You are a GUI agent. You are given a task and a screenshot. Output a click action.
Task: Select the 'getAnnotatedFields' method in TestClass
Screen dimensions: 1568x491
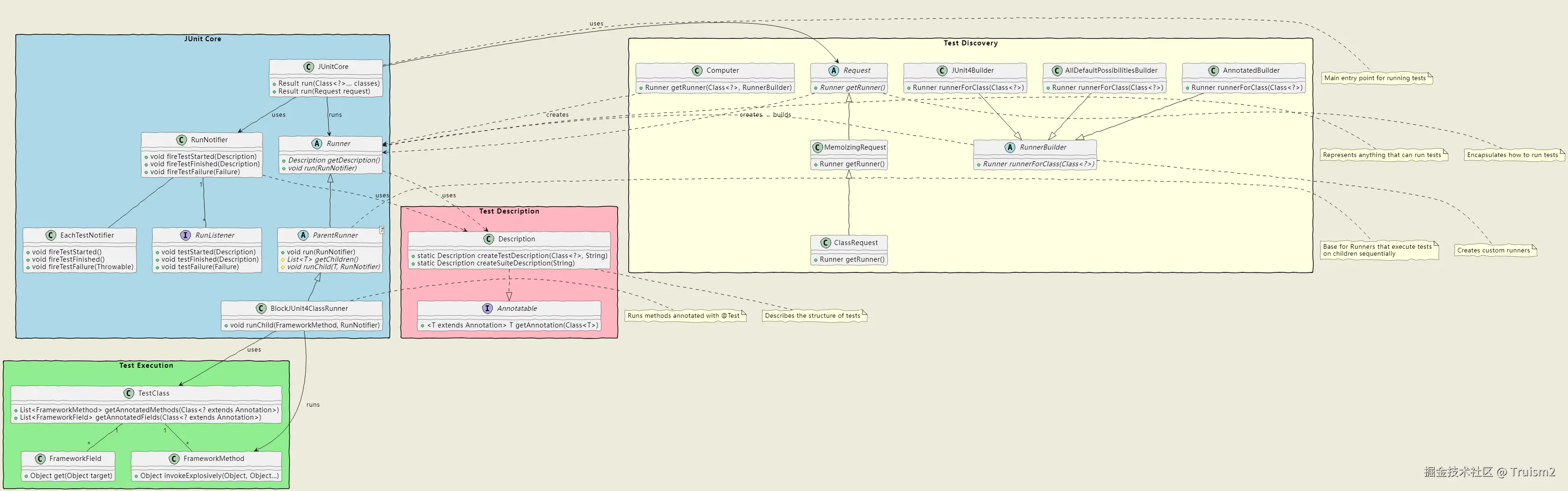click(140, 417)
